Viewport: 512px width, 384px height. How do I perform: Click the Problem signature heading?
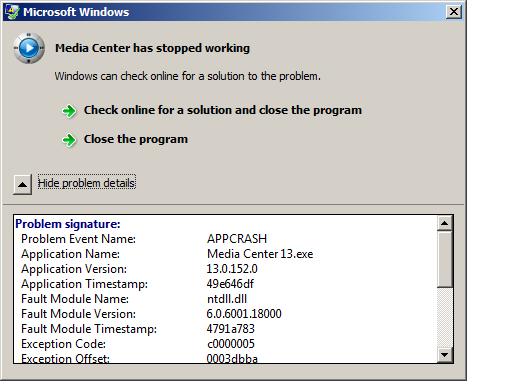point(68,224)
